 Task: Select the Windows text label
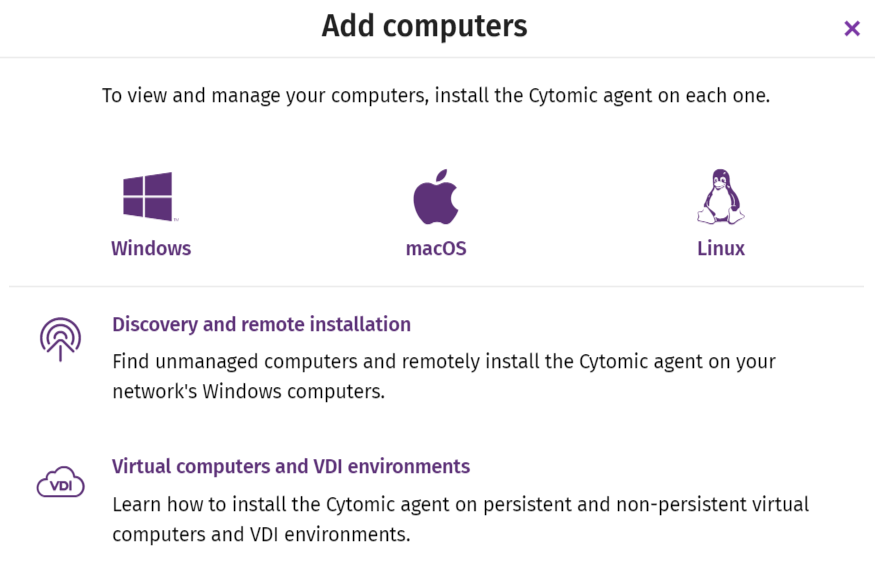[x=151, y=248]
